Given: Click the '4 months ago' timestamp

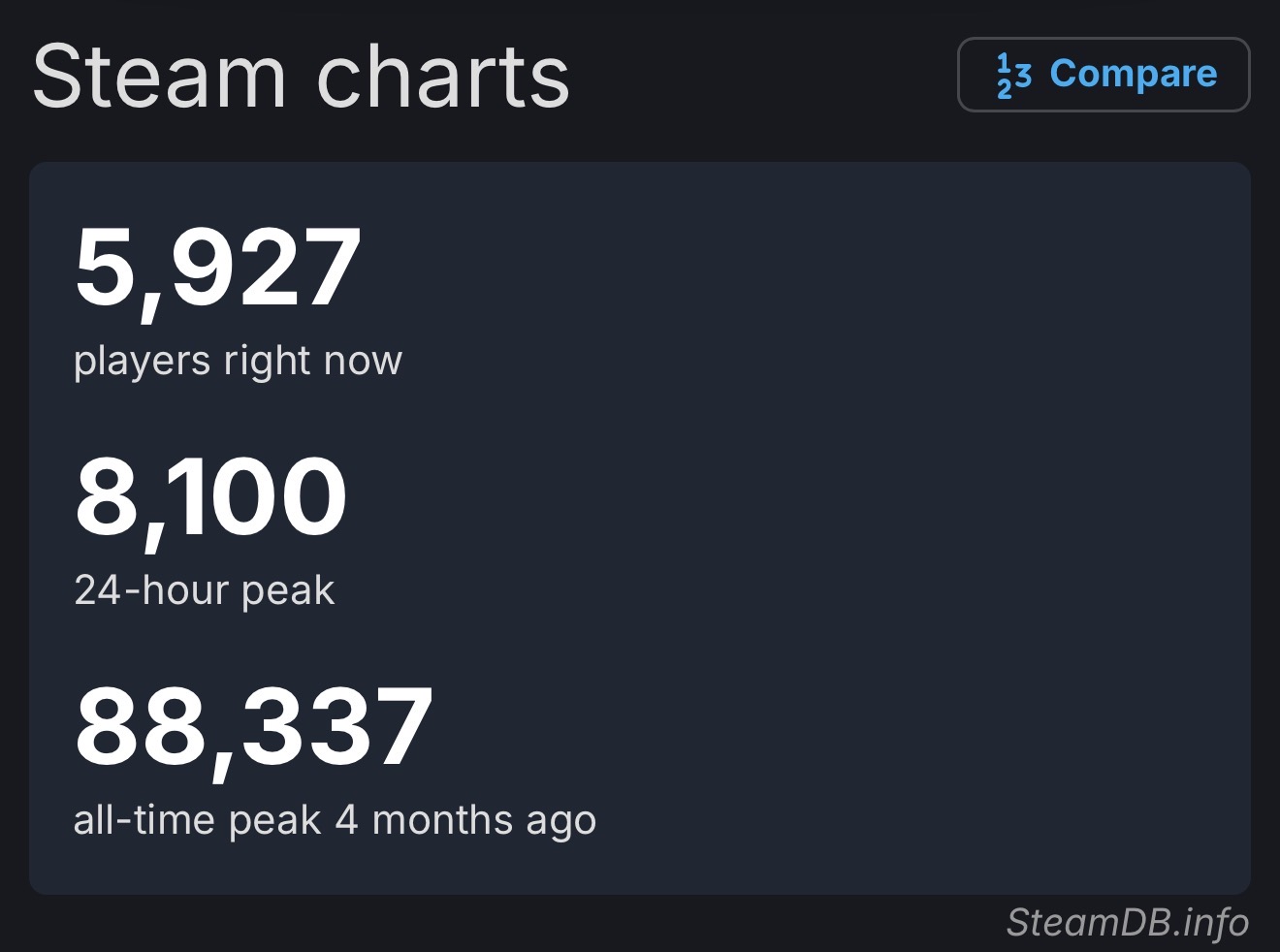Looking at the screenshot, I should tap(465, 820).
